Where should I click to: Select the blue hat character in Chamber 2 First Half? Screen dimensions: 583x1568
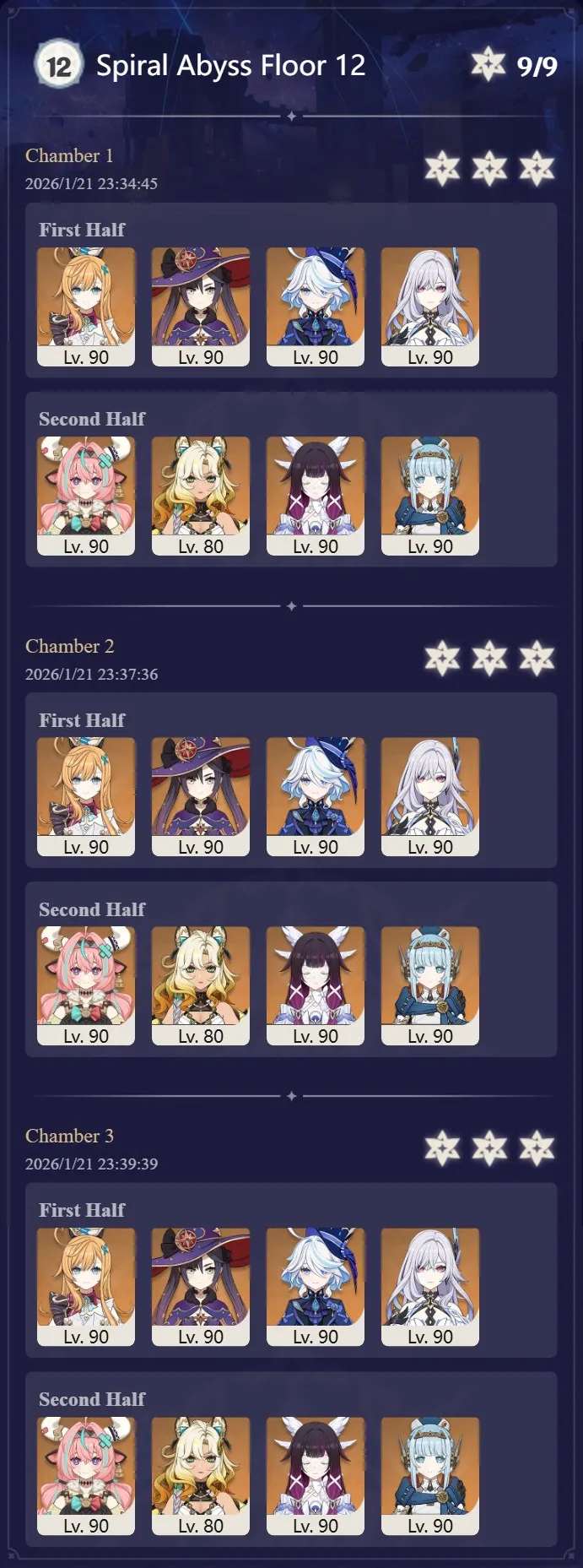316,796
